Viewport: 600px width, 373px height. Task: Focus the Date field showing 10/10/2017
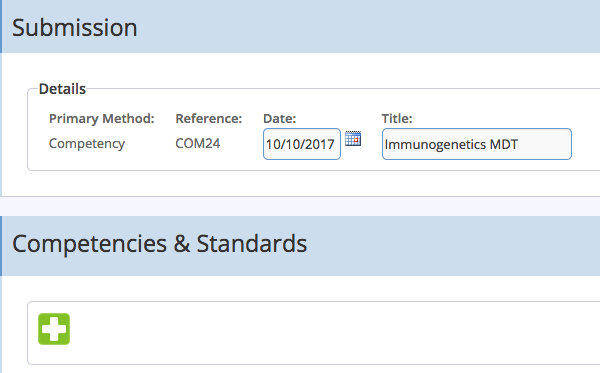click(302, 144)
